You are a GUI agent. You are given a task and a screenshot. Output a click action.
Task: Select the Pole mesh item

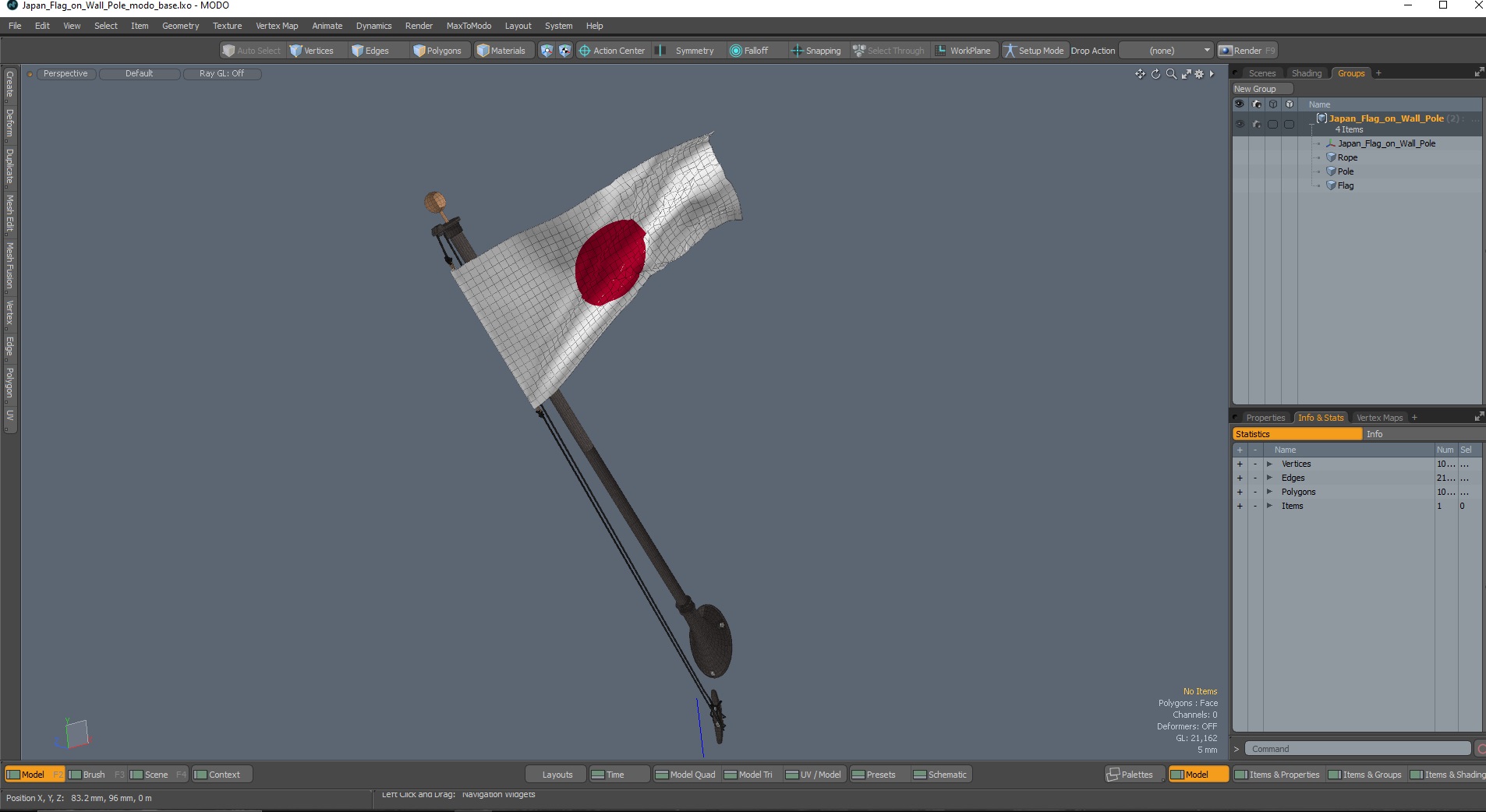[1346, 171]
